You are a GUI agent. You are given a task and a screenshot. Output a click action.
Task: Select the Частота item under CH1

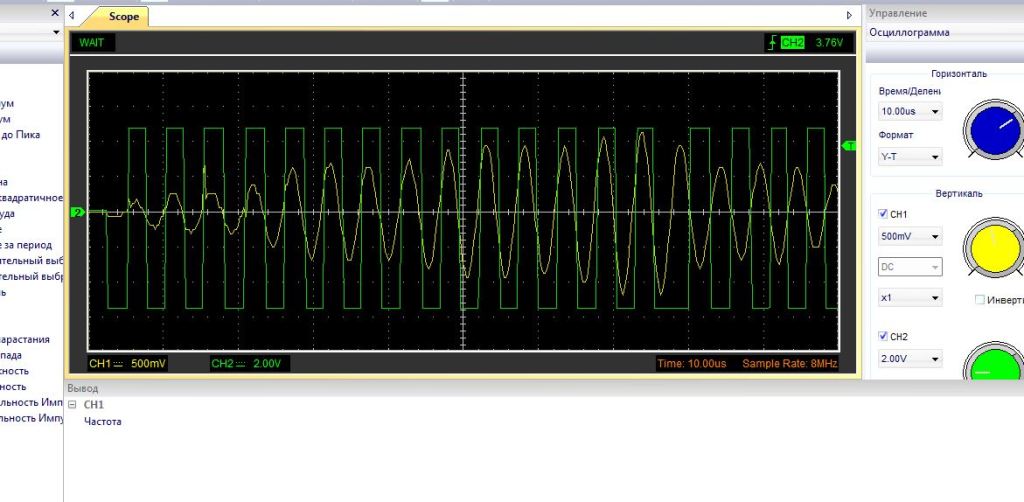(x=103, y=422)
